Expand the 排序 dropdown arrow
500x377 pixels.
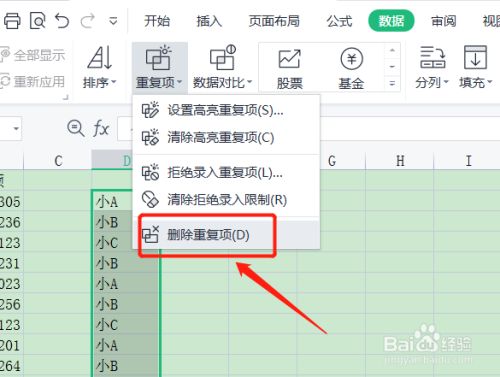(113, 82)
